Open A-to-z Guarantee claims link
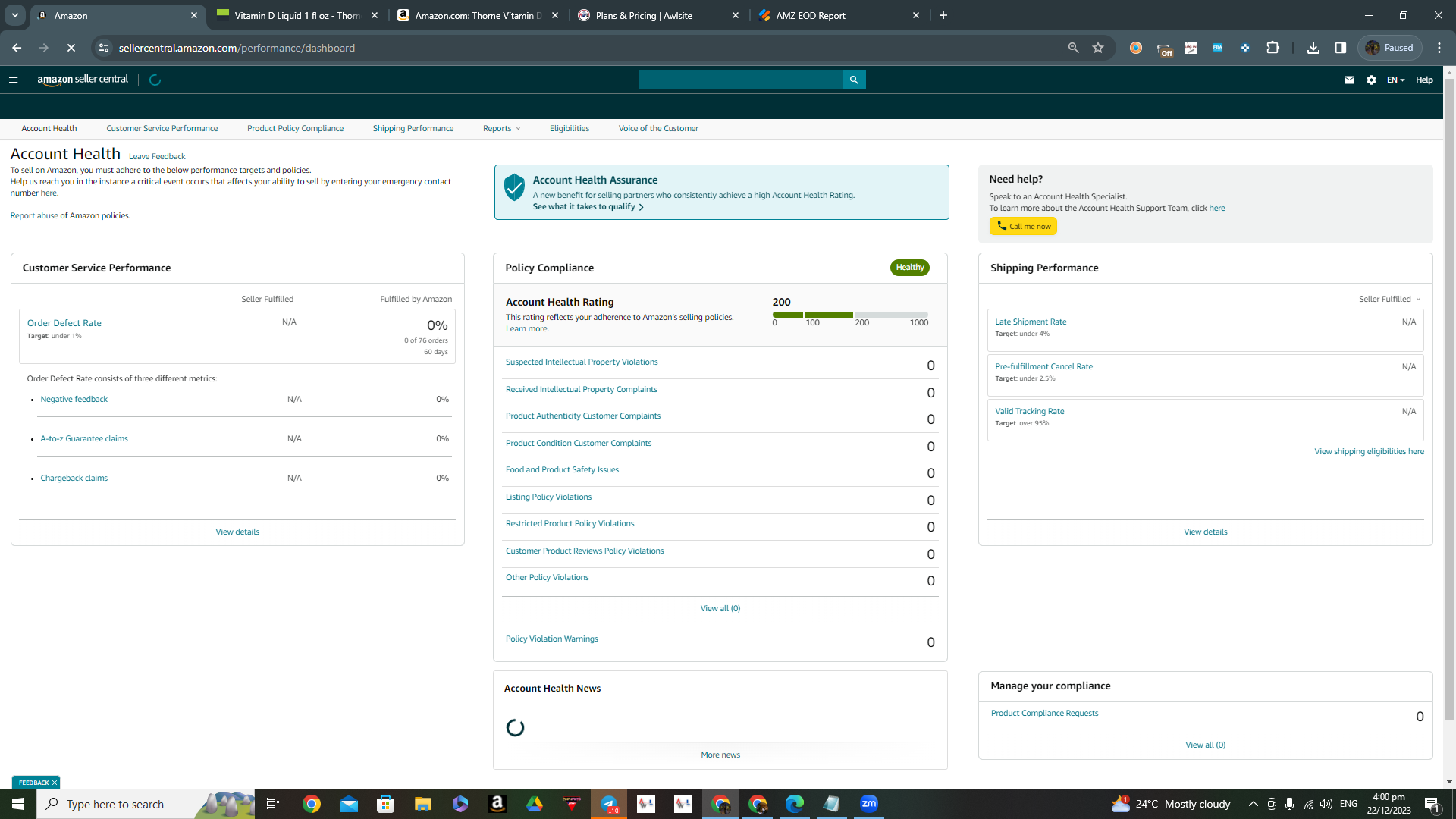1456x819 pixels. [x=84, y=438]
